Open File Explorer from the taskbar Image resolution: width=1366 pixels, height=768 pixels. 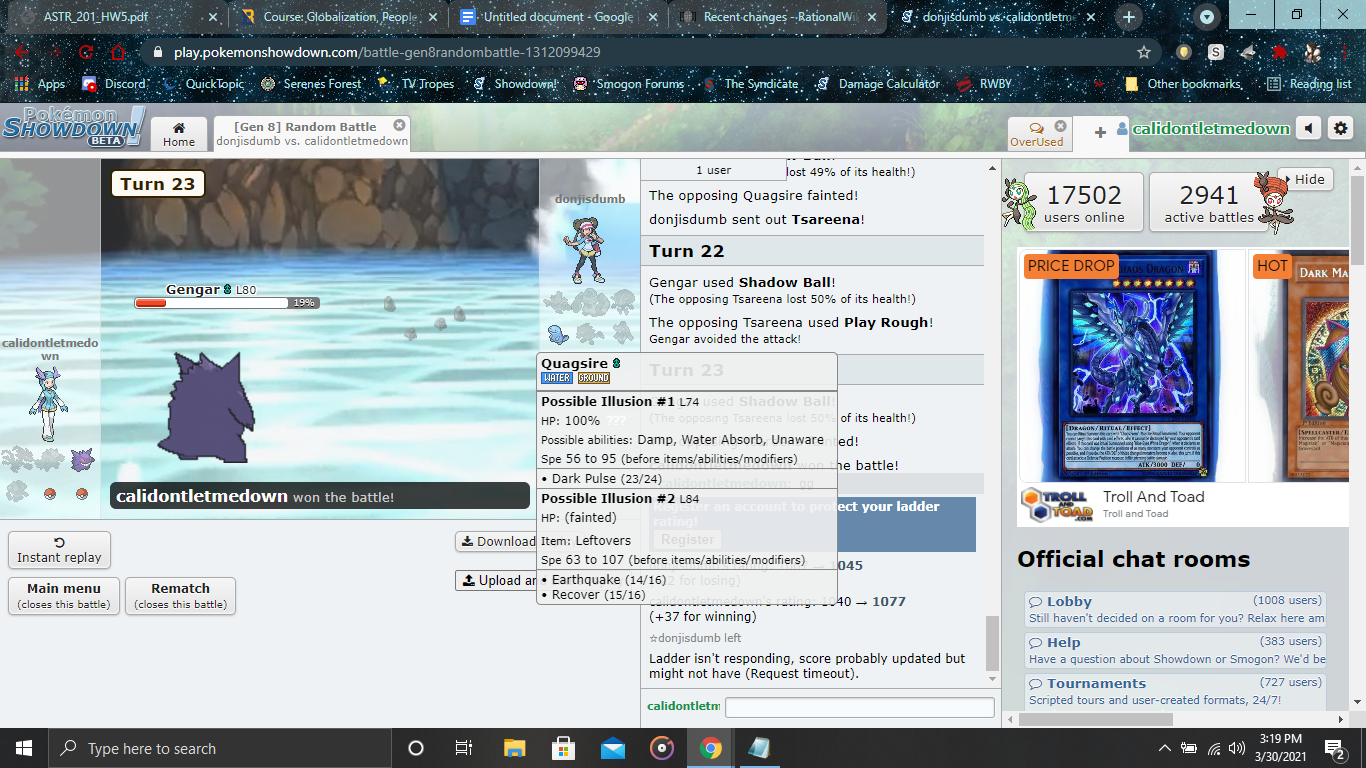pyautogui.click(x=514, y=748)
